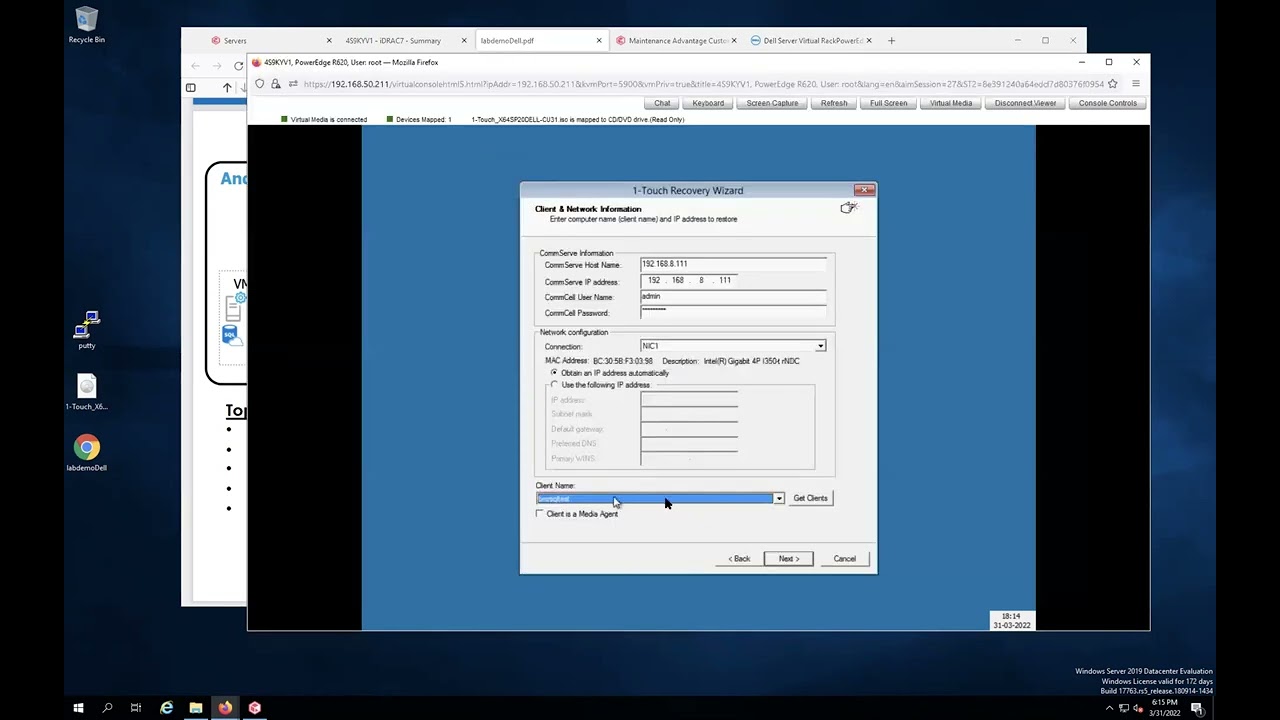The image size is (1280, 720).
Task: Open the volume tray icon
Action: tap(1139, 708)
